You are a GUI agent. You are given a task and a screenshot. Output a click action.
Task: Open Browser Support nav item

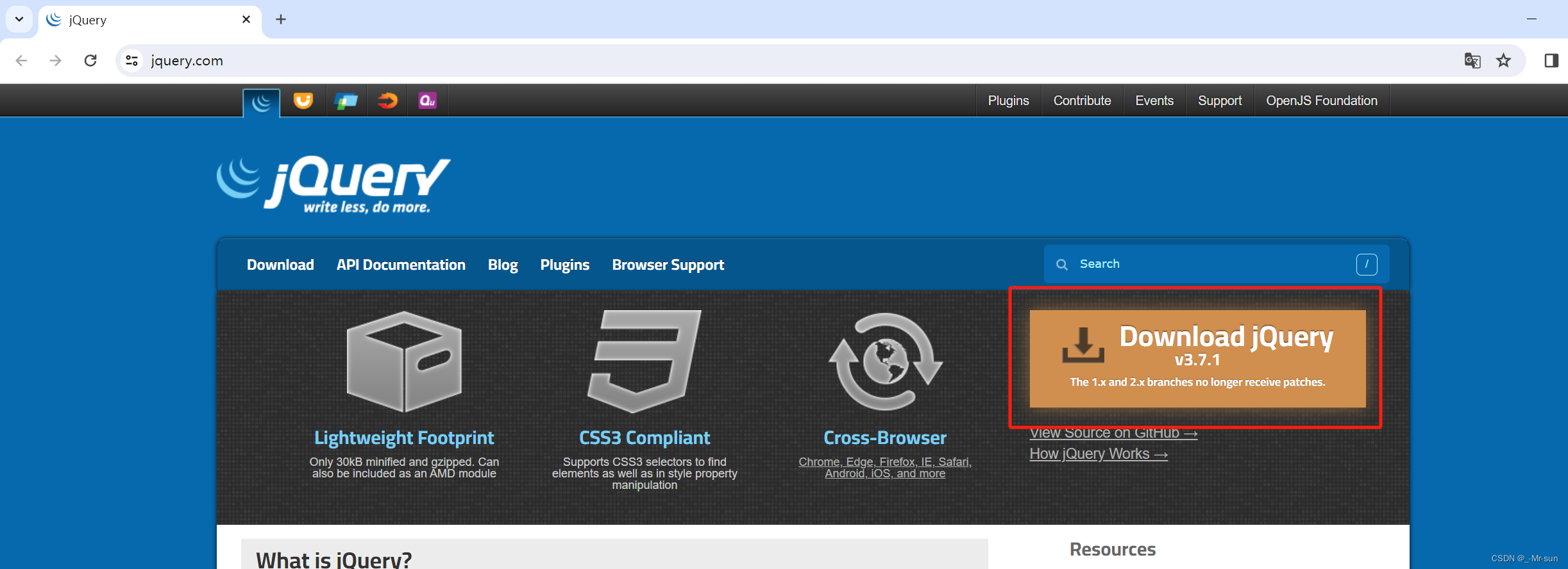point(668,265)
